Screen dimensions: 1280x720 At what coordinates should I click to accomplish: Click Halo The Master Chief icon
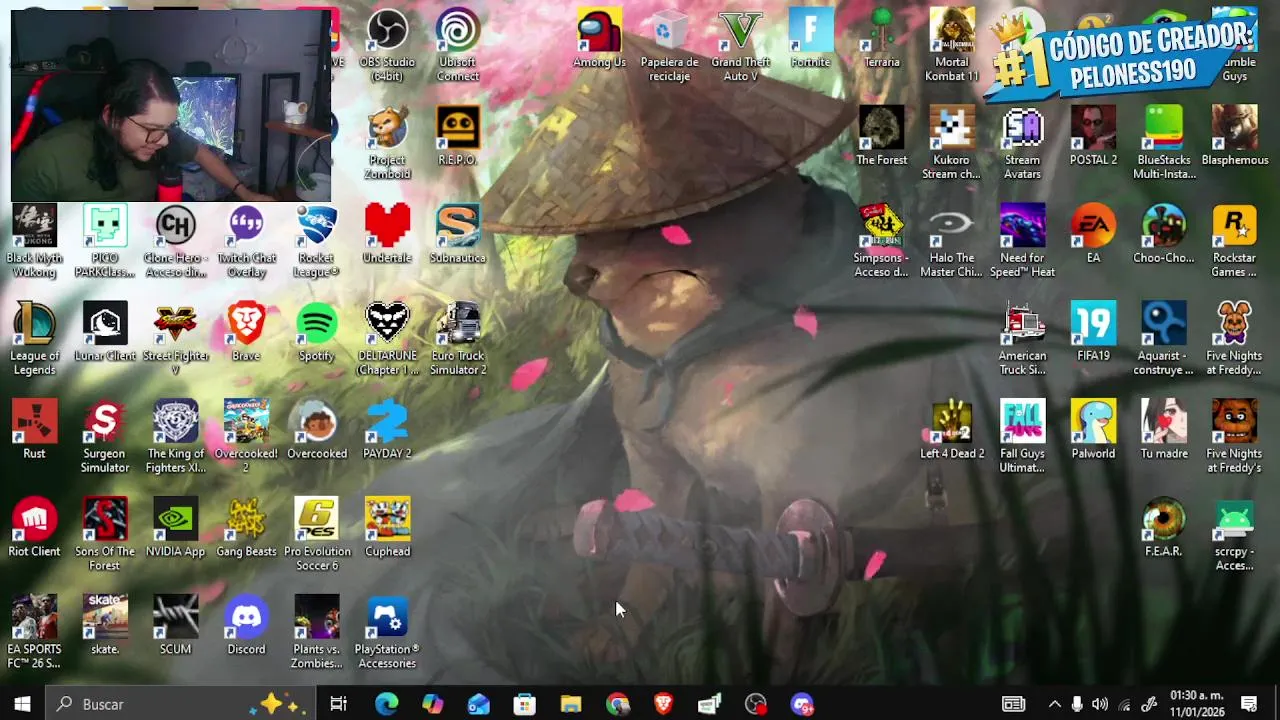(x=952, y=241)
